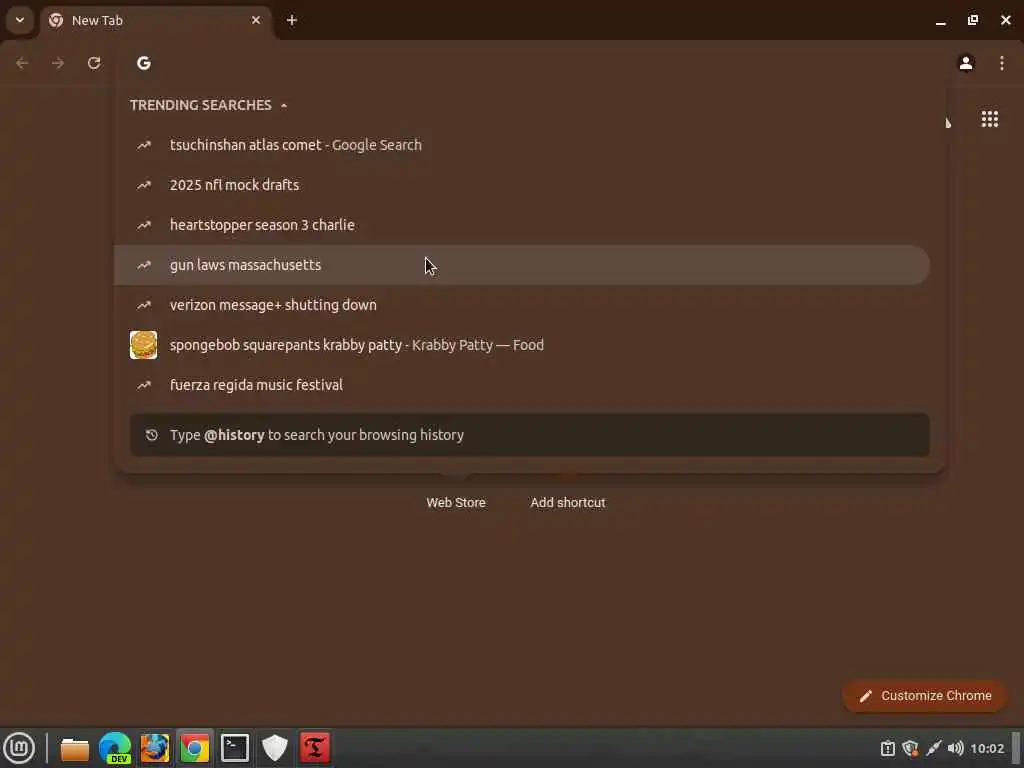The height and width of the screenshot is (768, 1024).
Task: Click the Krabby Patty burger thumbnail
Action: coord(144,345)
